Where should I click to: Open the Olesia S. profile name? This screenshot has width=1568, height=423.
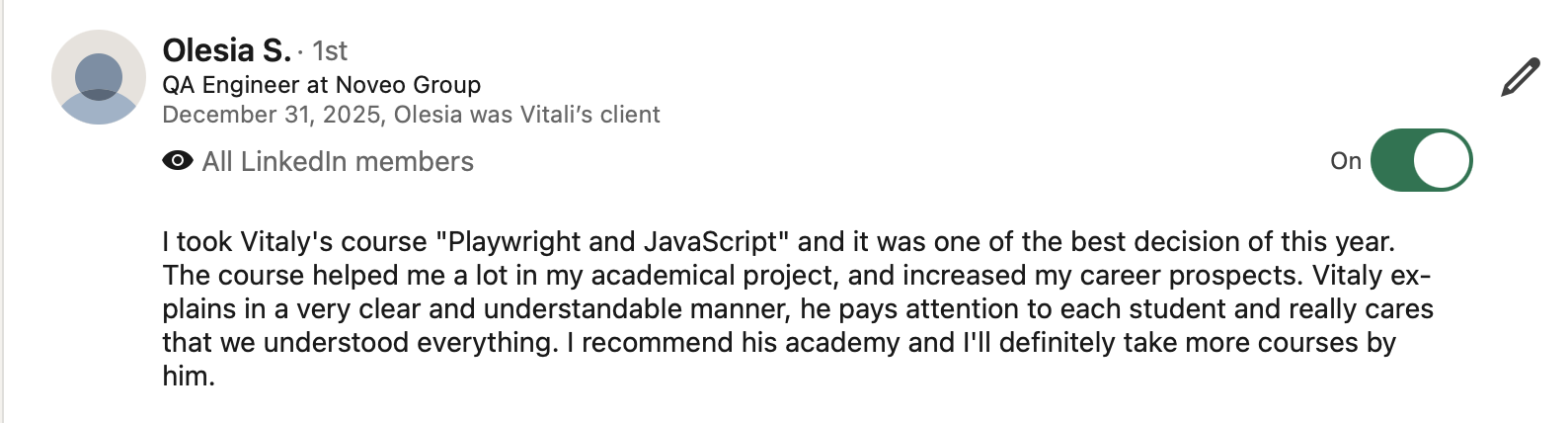click(226, 50)
